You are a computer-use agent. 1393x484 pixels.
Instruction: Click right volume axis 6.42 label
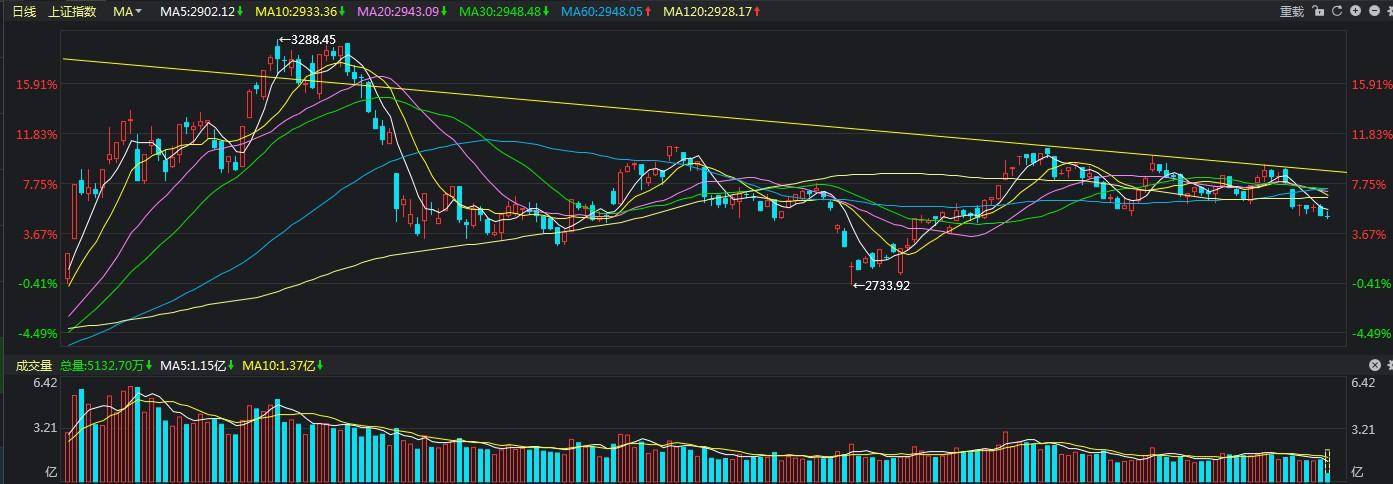point(1362,383)
